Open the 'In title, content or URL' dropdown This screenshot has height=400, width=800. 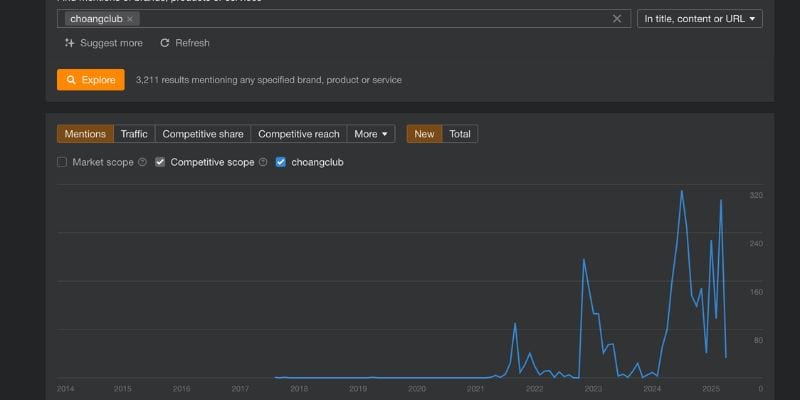699,19
